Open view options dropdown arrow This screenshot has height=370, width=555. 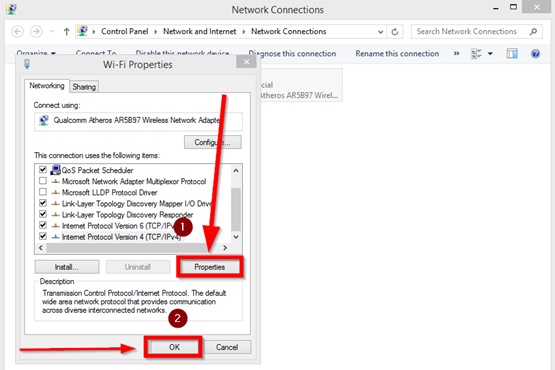click(x=490, y=53)
